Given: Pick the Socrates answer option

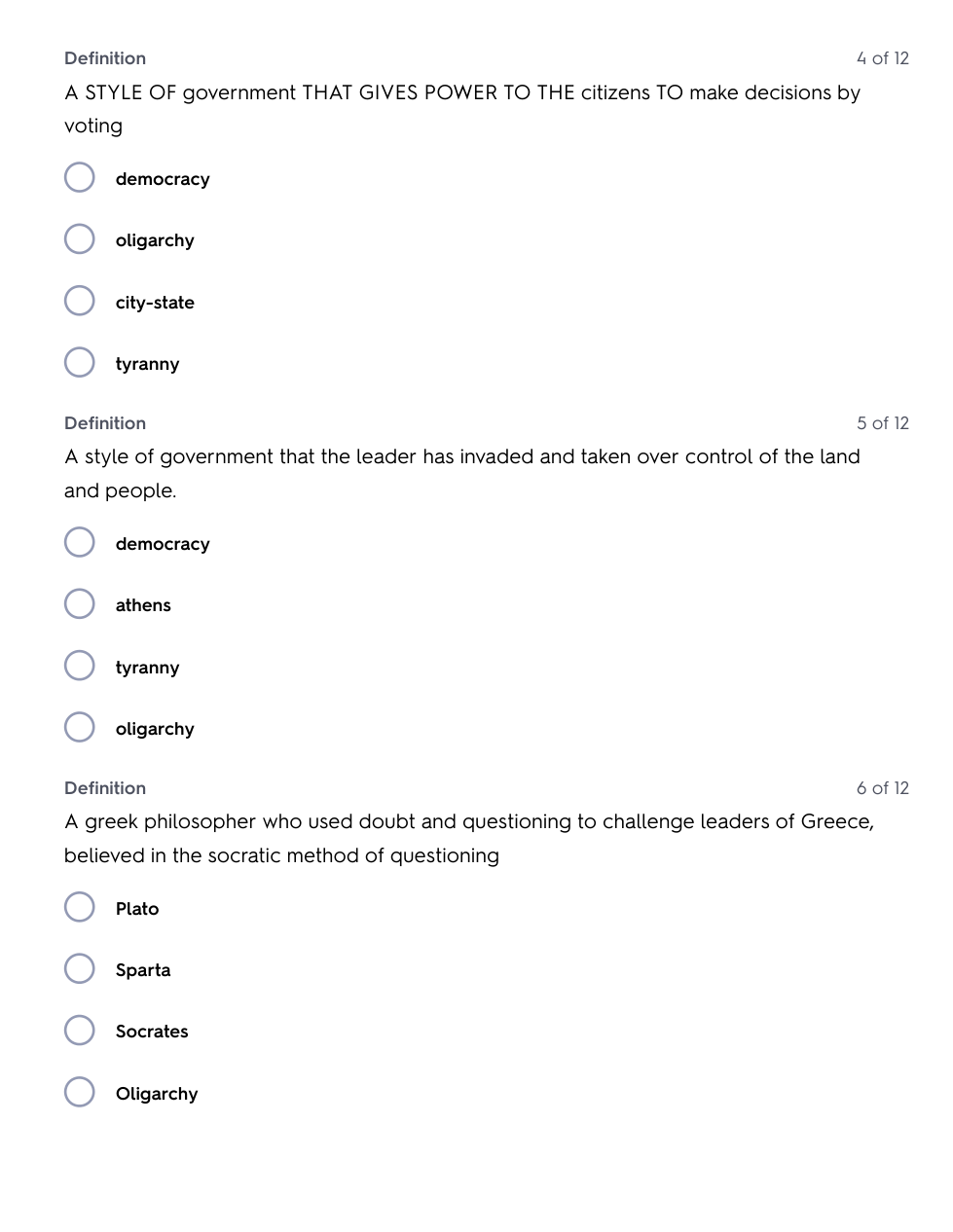Looking at the screenshot, I should click(80, 1031).
